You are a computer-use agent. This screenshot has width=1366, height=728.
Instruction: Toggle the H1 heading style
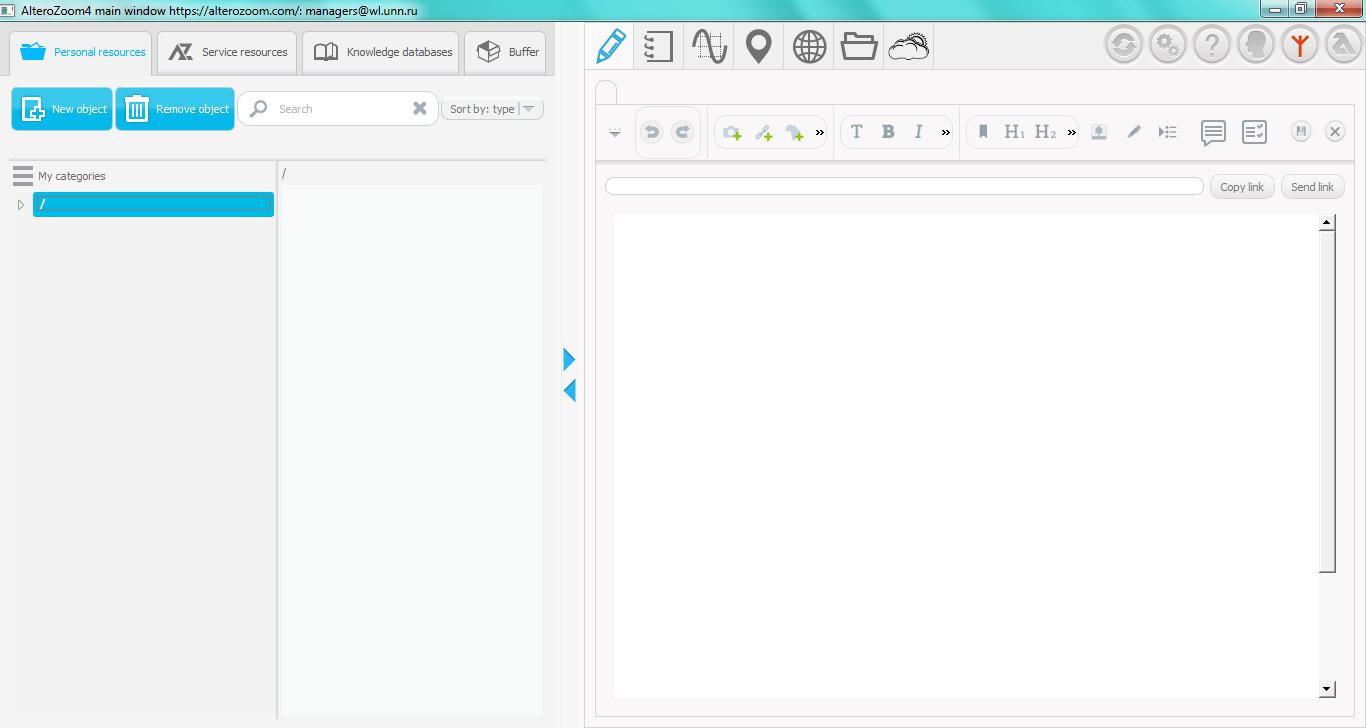pos(1014,132)
